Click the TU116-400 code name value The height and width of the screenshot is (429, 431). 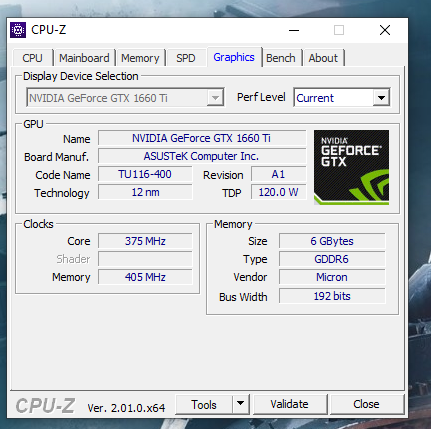(145, 174)
